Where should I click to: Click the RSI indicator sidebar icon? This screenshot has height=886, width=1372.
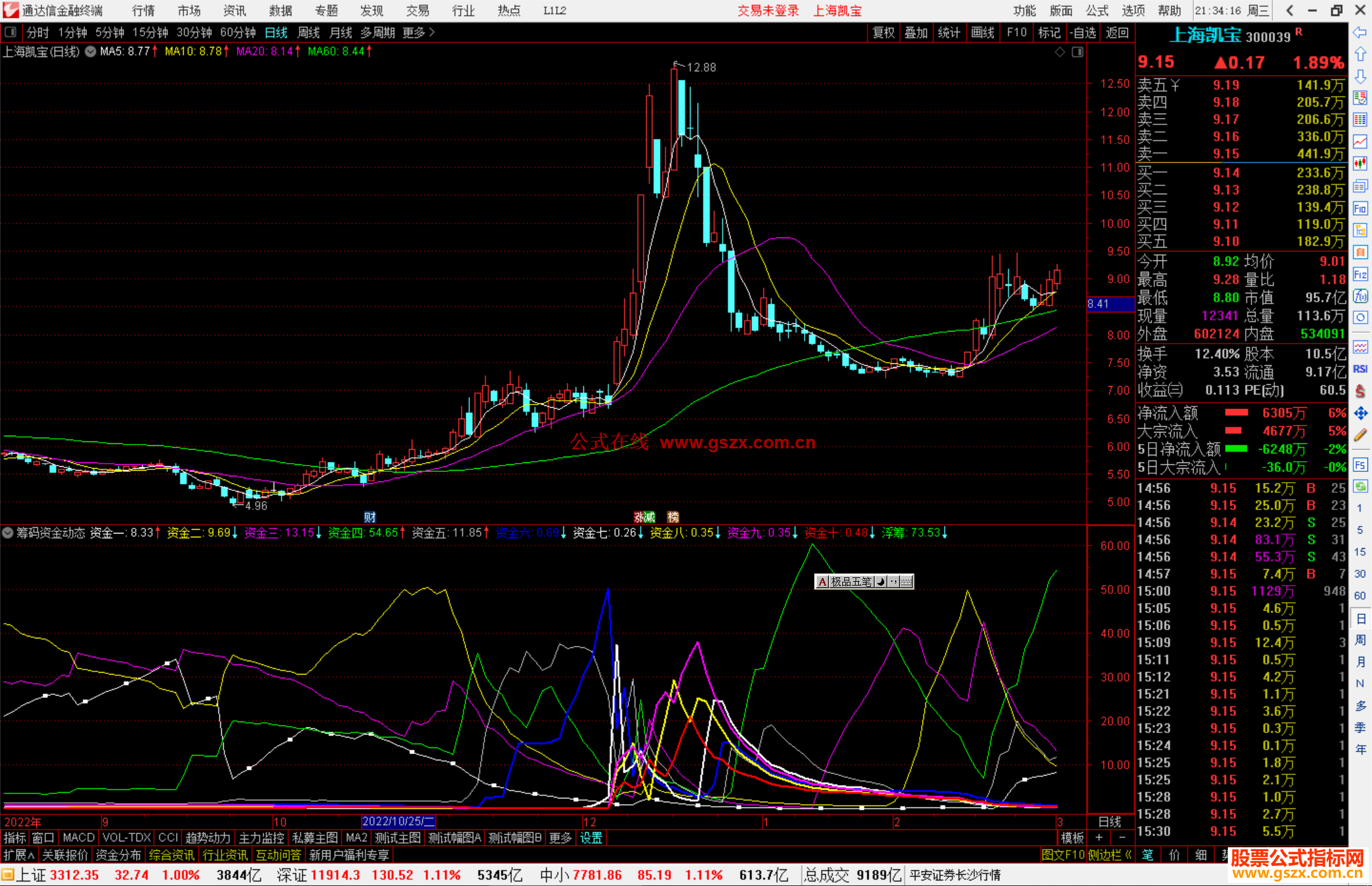(x=1360, y=369)
